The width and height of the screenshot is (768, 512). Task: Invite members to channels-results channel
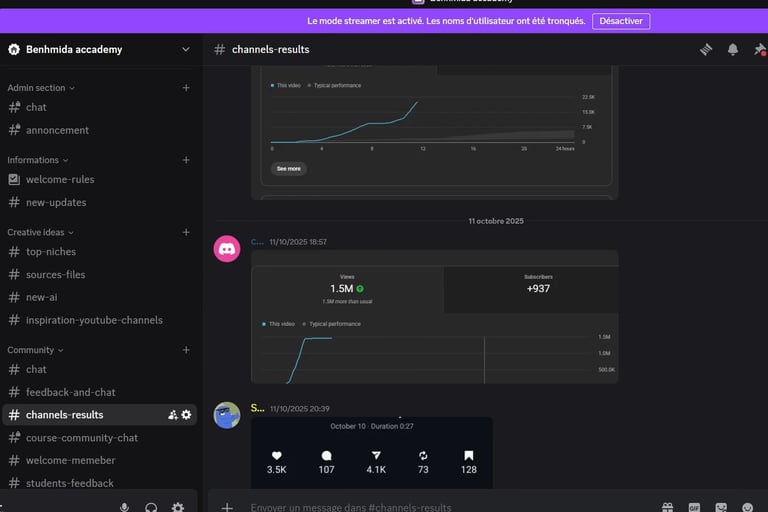(x=172, y=415)
